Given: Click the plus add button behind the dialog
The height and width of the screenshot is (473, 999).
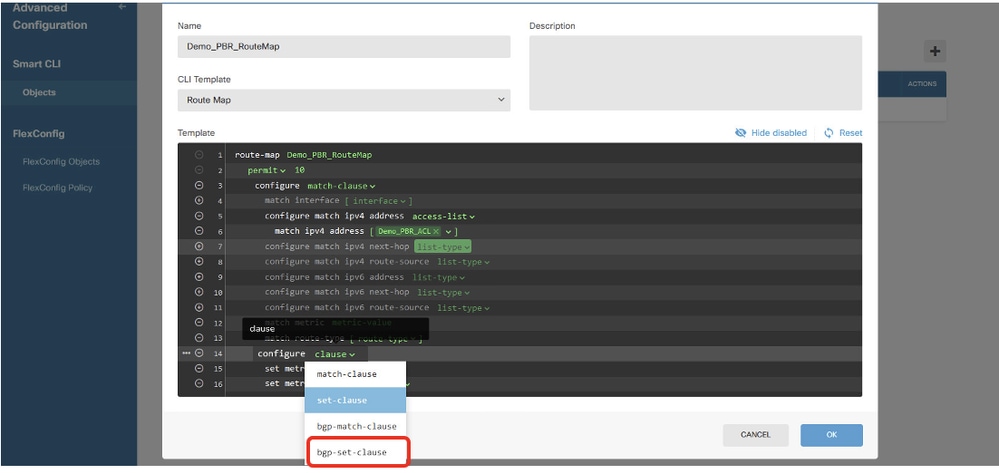Looking at the screenshot, I should pyautogui.click(x=935, y=51).
